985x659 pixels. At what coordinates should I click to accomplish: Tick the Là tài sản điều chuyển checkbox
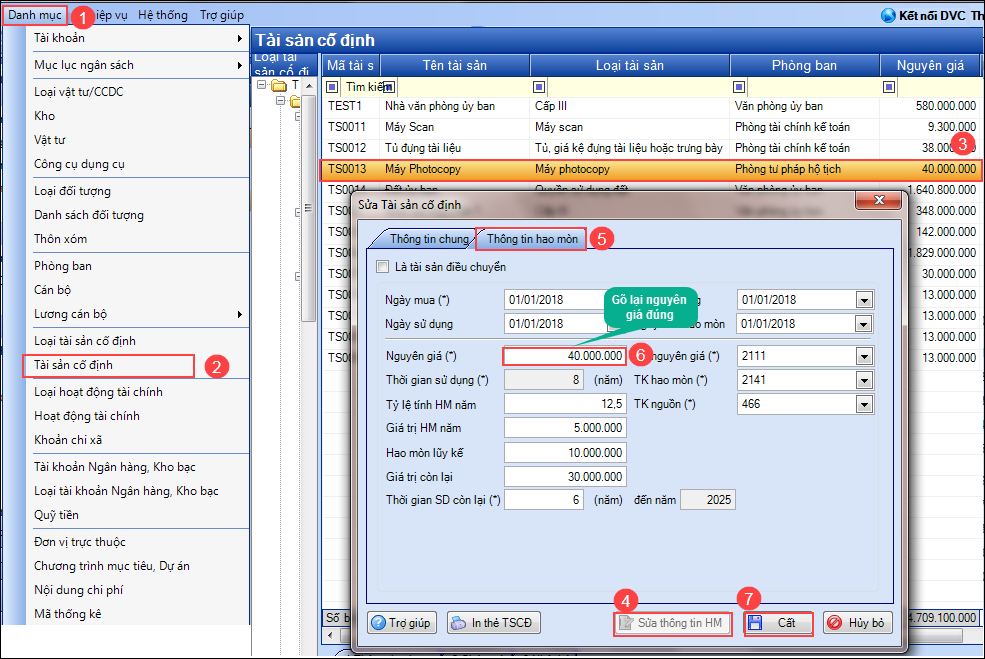point(382,266)
